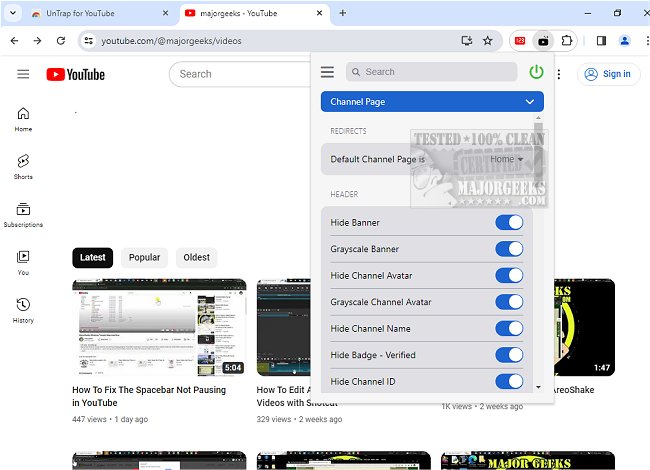View site information icon in the address bar
This screenshot has height=470, width=650.
pyautogui.click(x=88, y=41)
